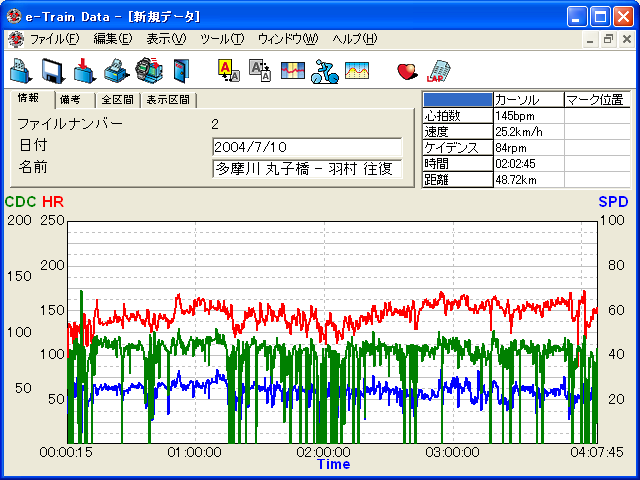The image size is (640, 480).
Task: Click the import download arrow icon
Action: [84, 70]
